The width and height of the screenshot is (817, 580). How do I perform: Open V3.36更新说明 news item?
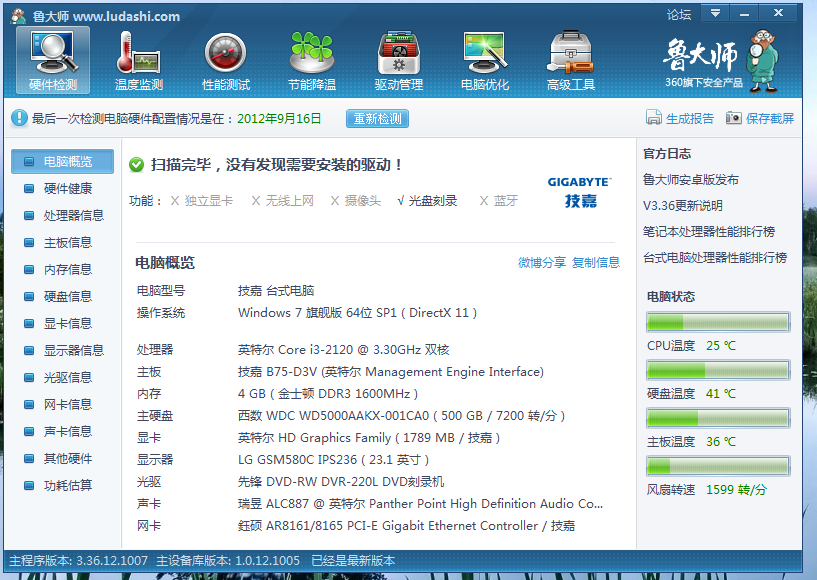683,206
